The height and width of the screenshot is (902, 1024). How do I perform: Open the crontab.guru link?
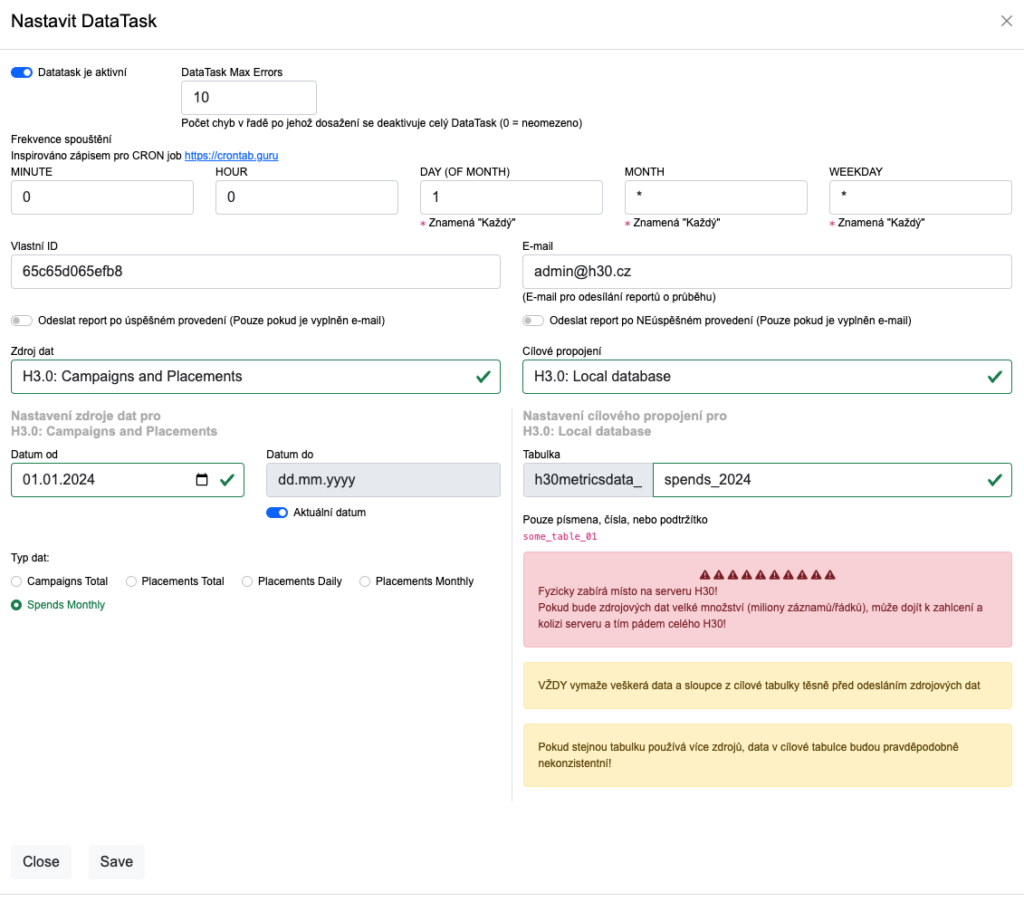pyautogui.click(x=231, y=156)
